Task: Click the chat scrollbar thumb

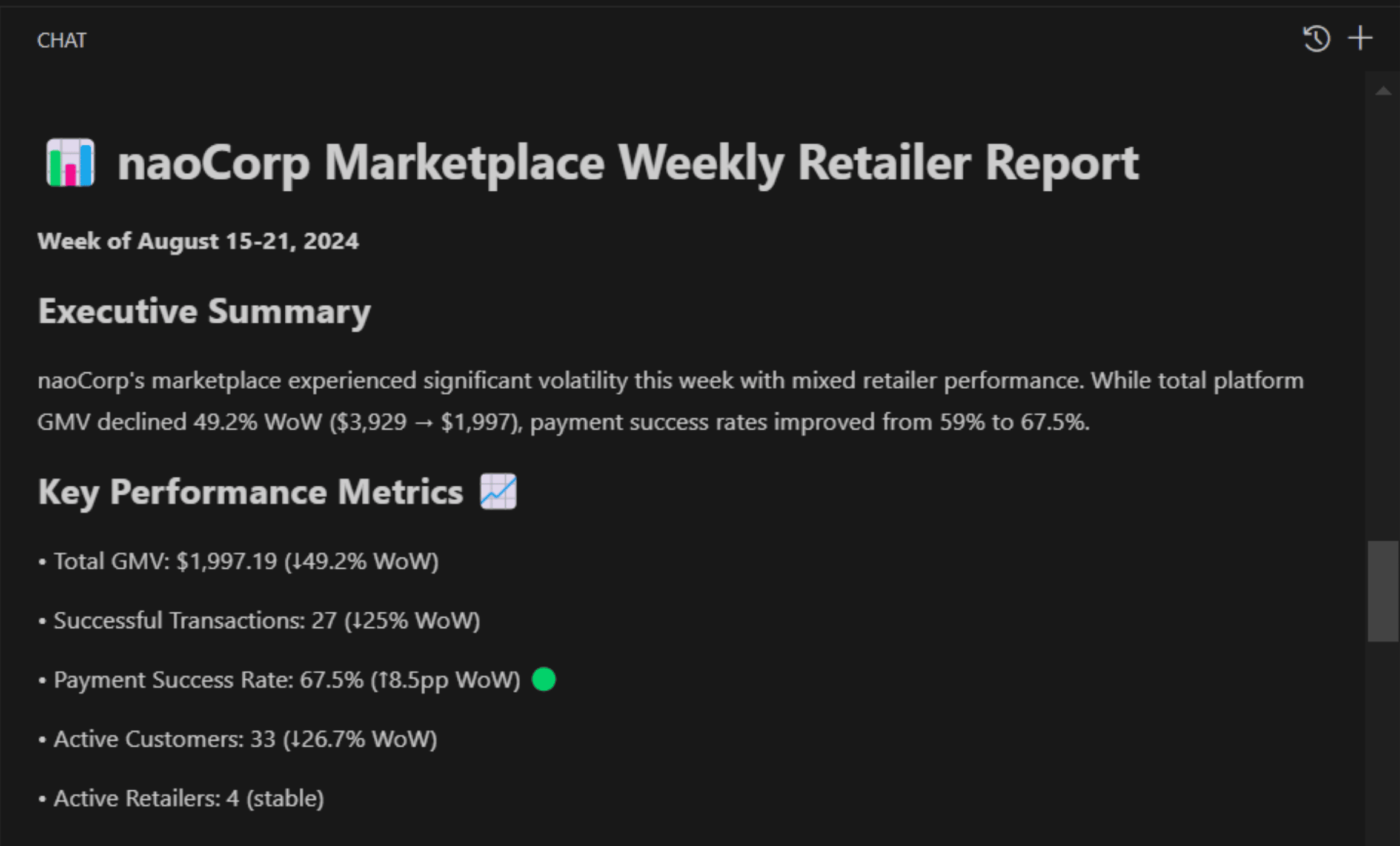Action: 1383,590
